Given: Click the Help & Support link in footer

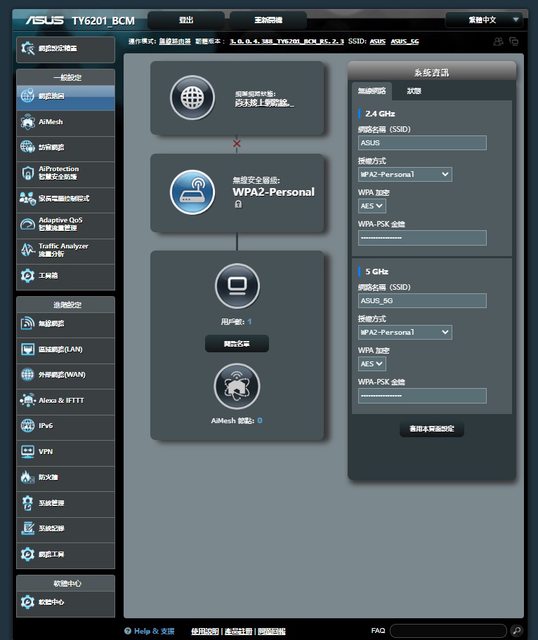Looking at the screenshot, I should [149, 631].
